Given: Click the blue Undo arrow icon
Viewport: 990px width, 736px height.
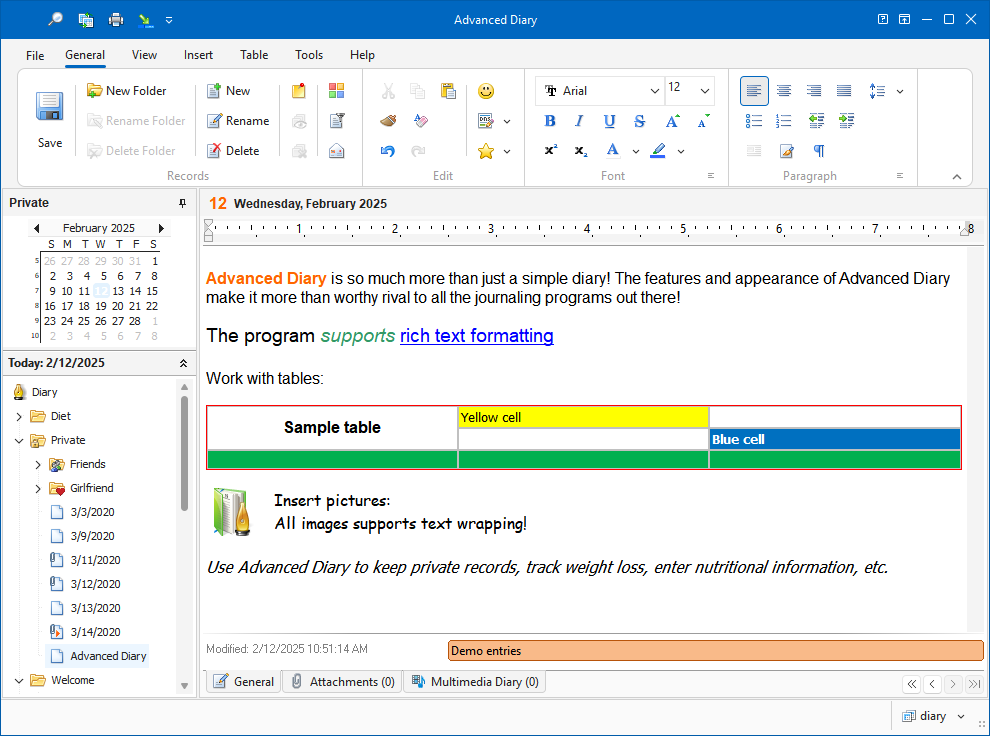Looking at the screenshot, I should click(x=388, y=151).
